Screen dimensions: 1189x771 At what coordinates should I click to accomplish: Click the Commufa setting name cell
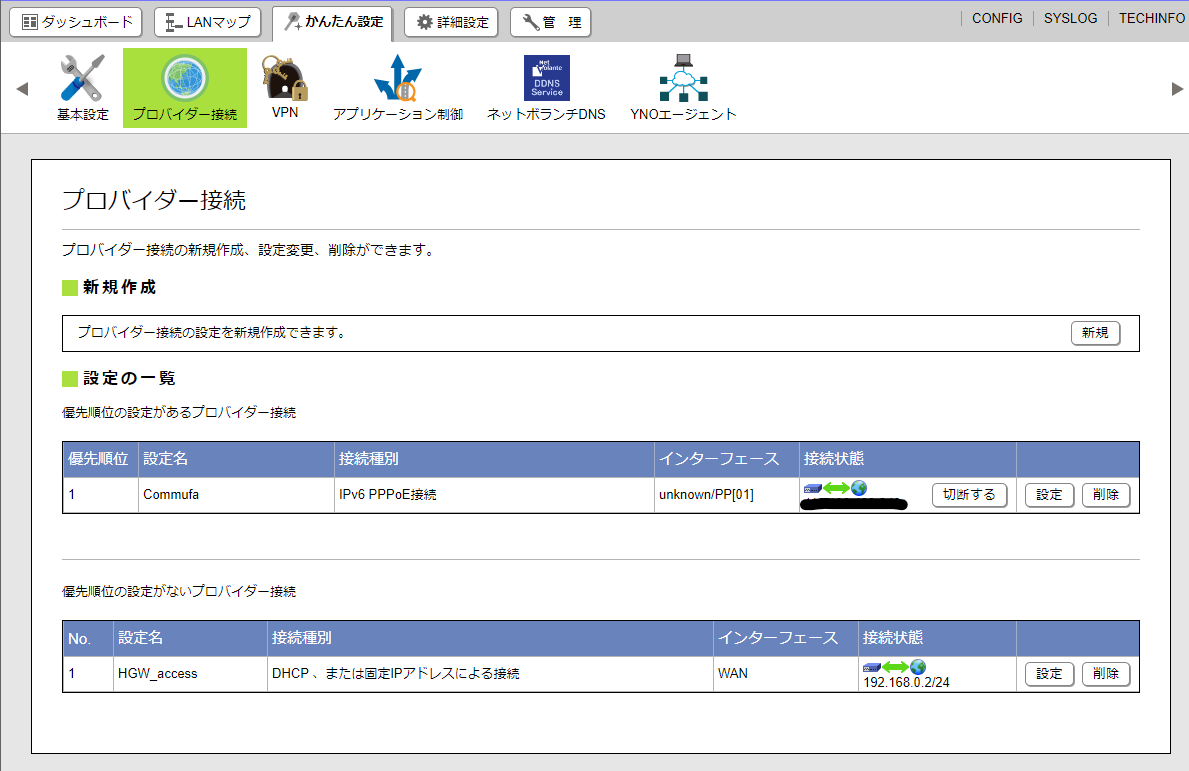click(x=236, y=495)
